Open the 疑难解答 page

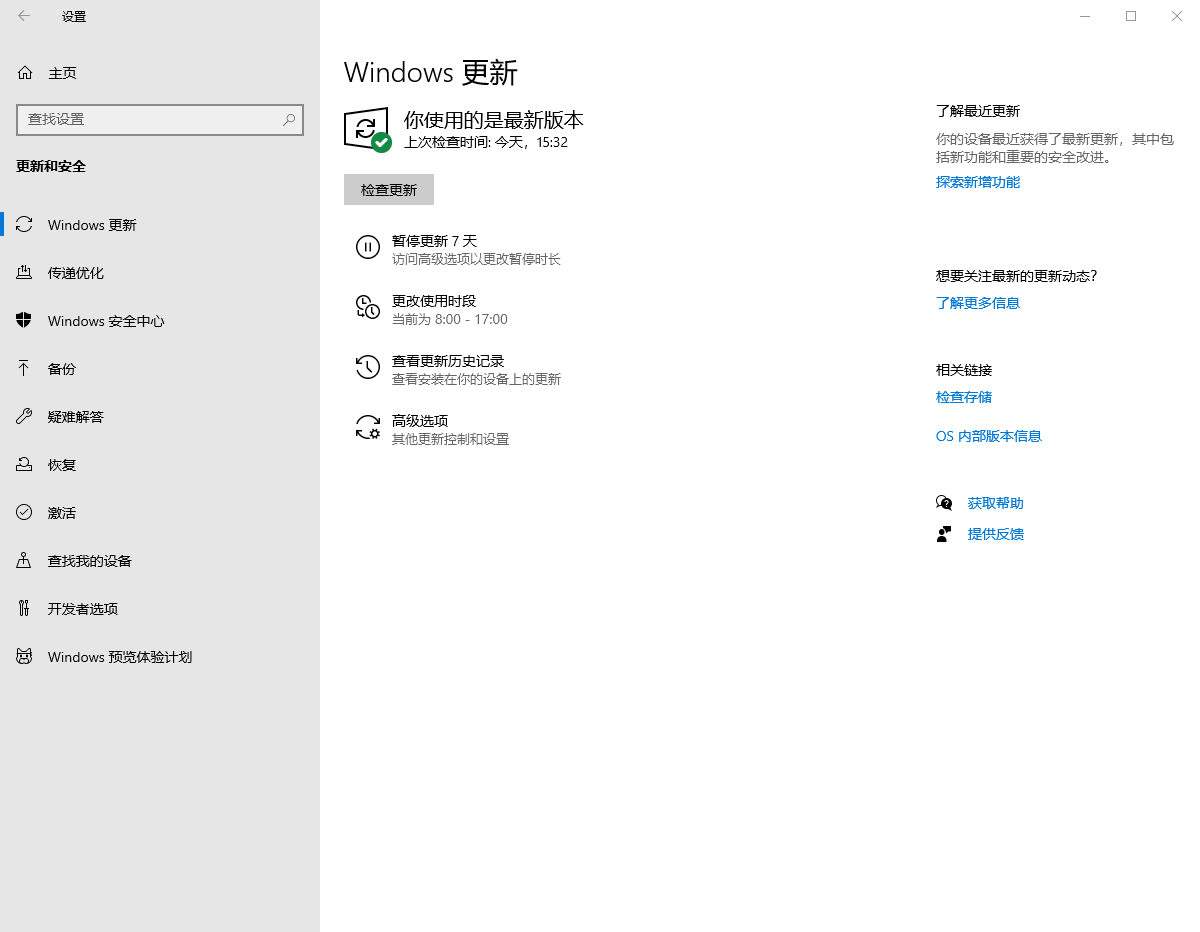tap(160, 417)
